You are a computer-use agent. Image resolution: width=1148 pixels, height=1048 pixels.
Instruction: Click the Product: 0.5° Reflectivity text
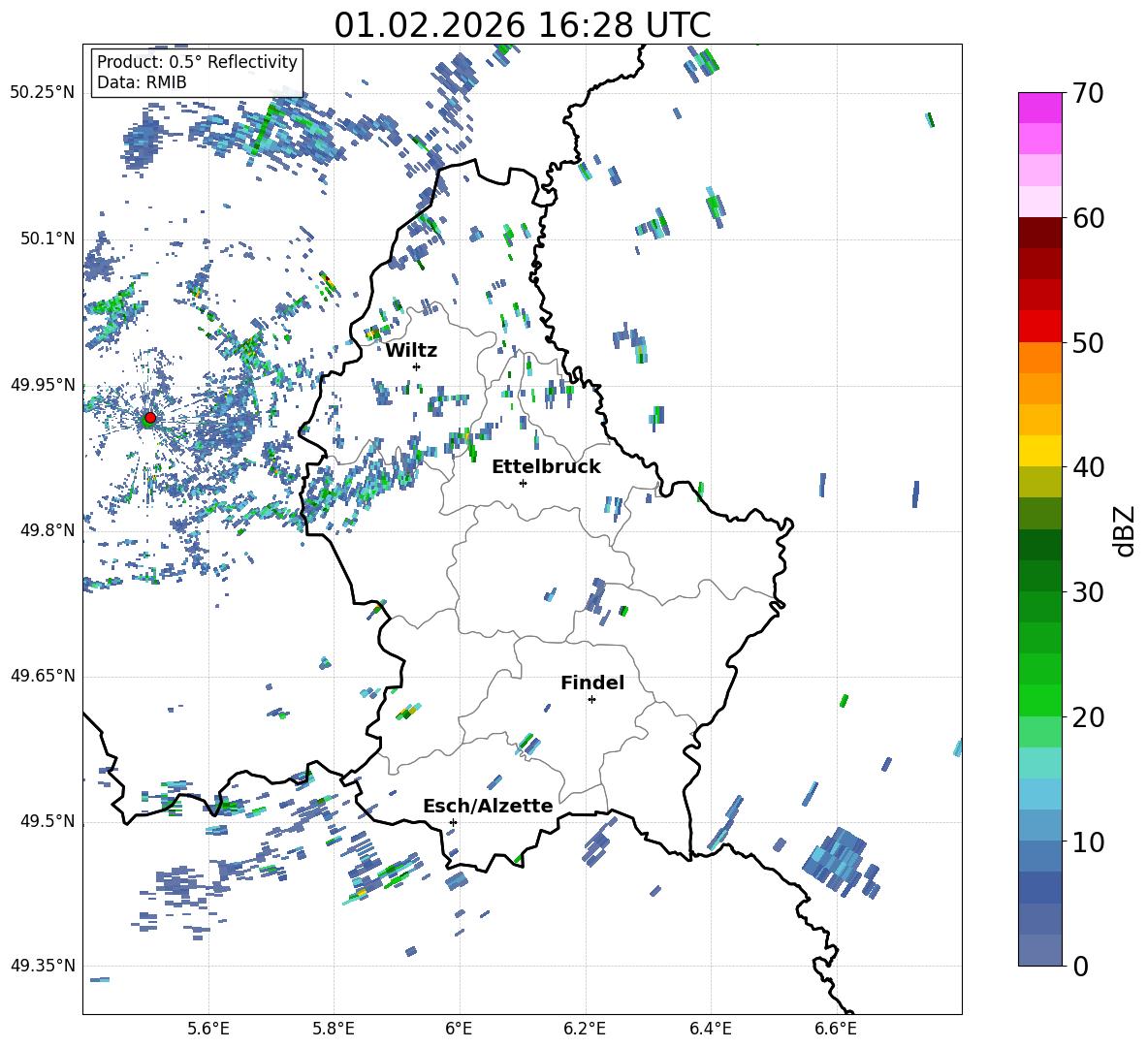(x=197, y=62)
